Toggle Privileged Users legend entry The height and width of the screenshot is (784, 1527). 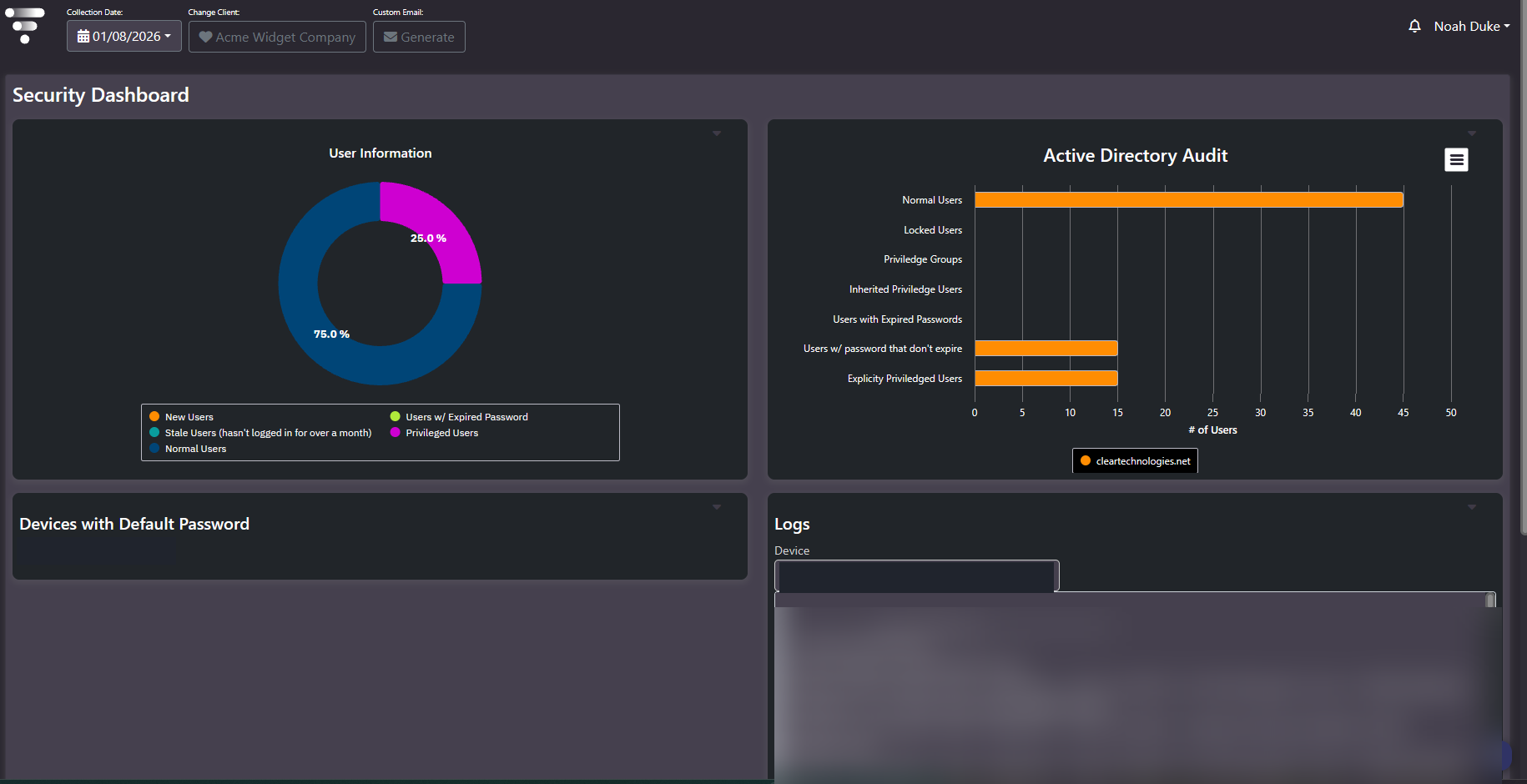click(434, 433)
